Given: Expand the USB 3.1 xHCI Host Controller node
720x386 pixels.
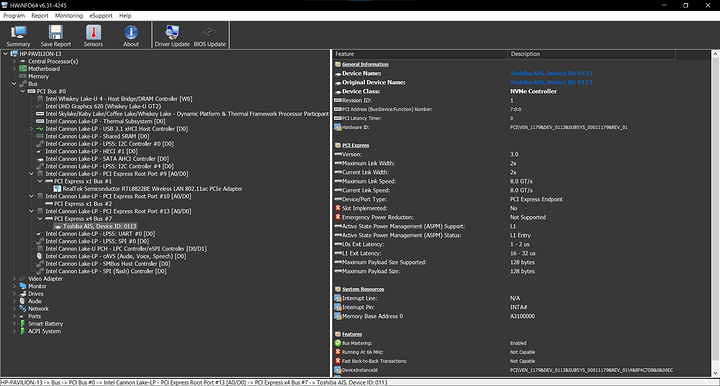Looking at the screenshot, I should point(31,129).
